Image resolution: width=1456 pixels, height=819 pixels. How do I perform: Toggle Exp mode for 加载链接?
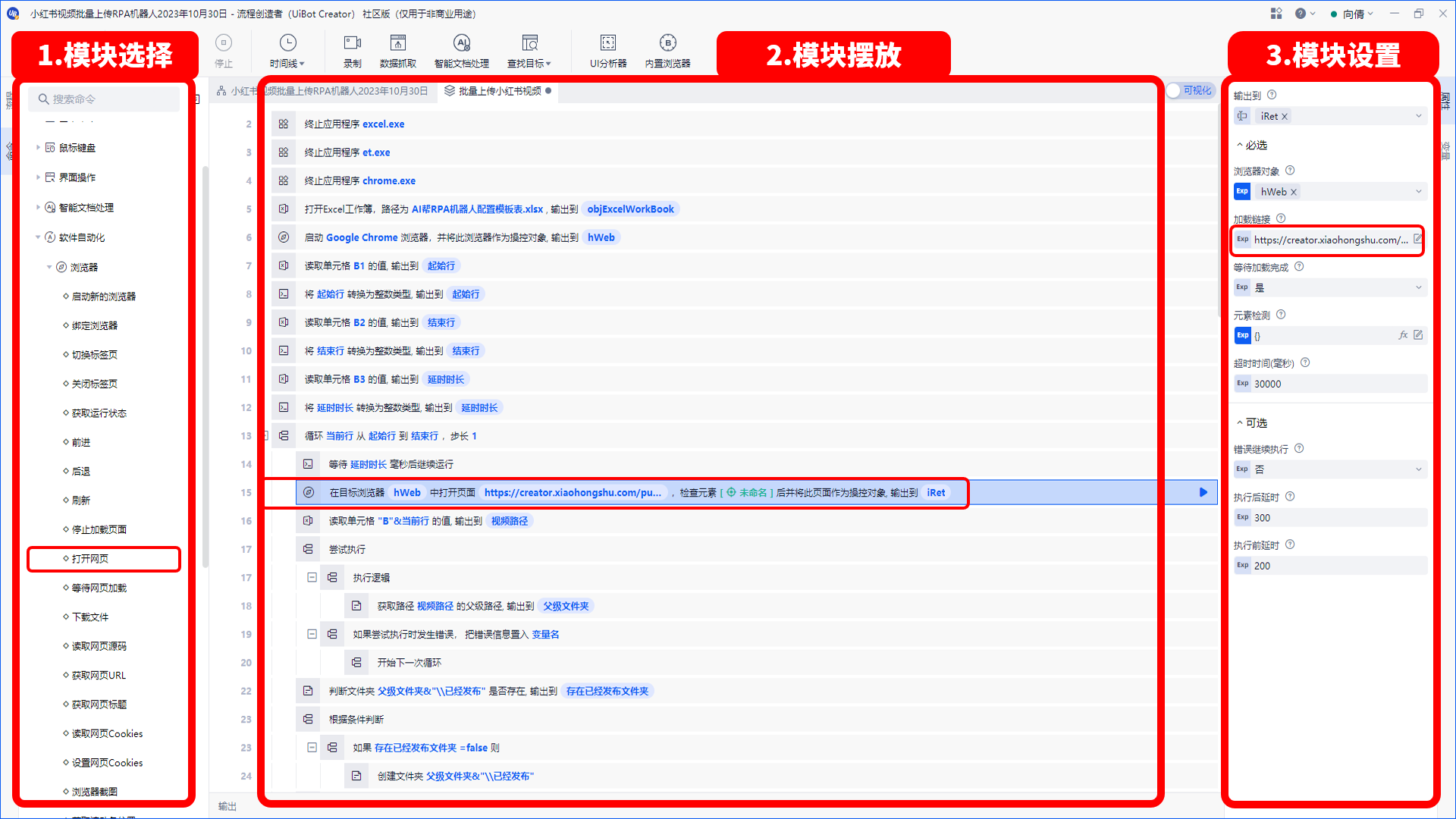1242,240
